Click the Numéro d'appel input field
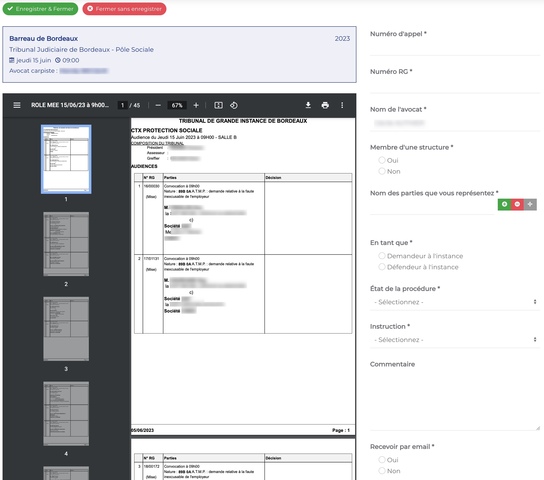 click(455, 48)
